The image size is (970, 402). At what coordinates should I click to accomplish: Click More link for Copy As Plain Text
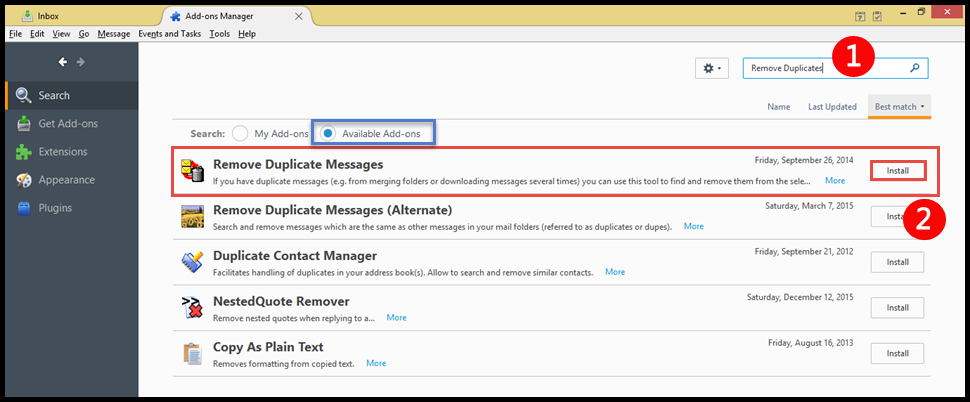click(376, 363)
